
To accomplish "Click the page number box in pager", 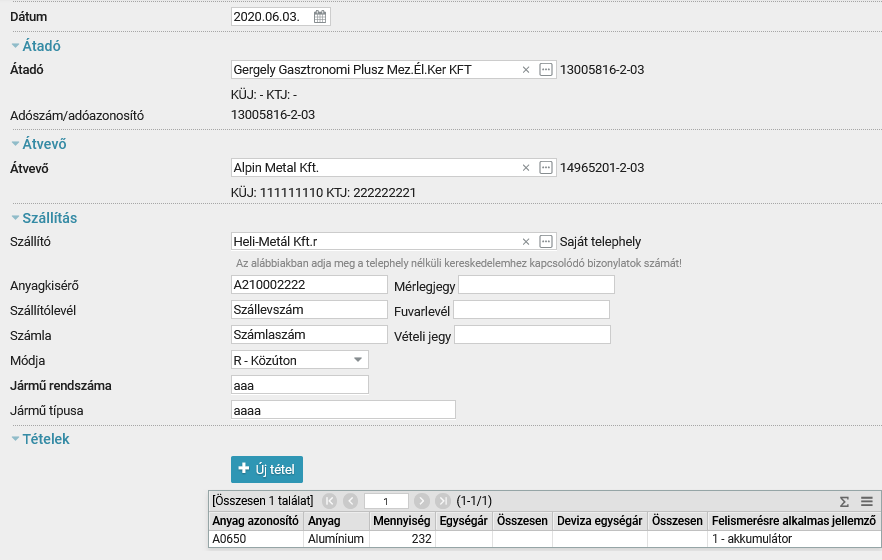I will coord(386,501).
